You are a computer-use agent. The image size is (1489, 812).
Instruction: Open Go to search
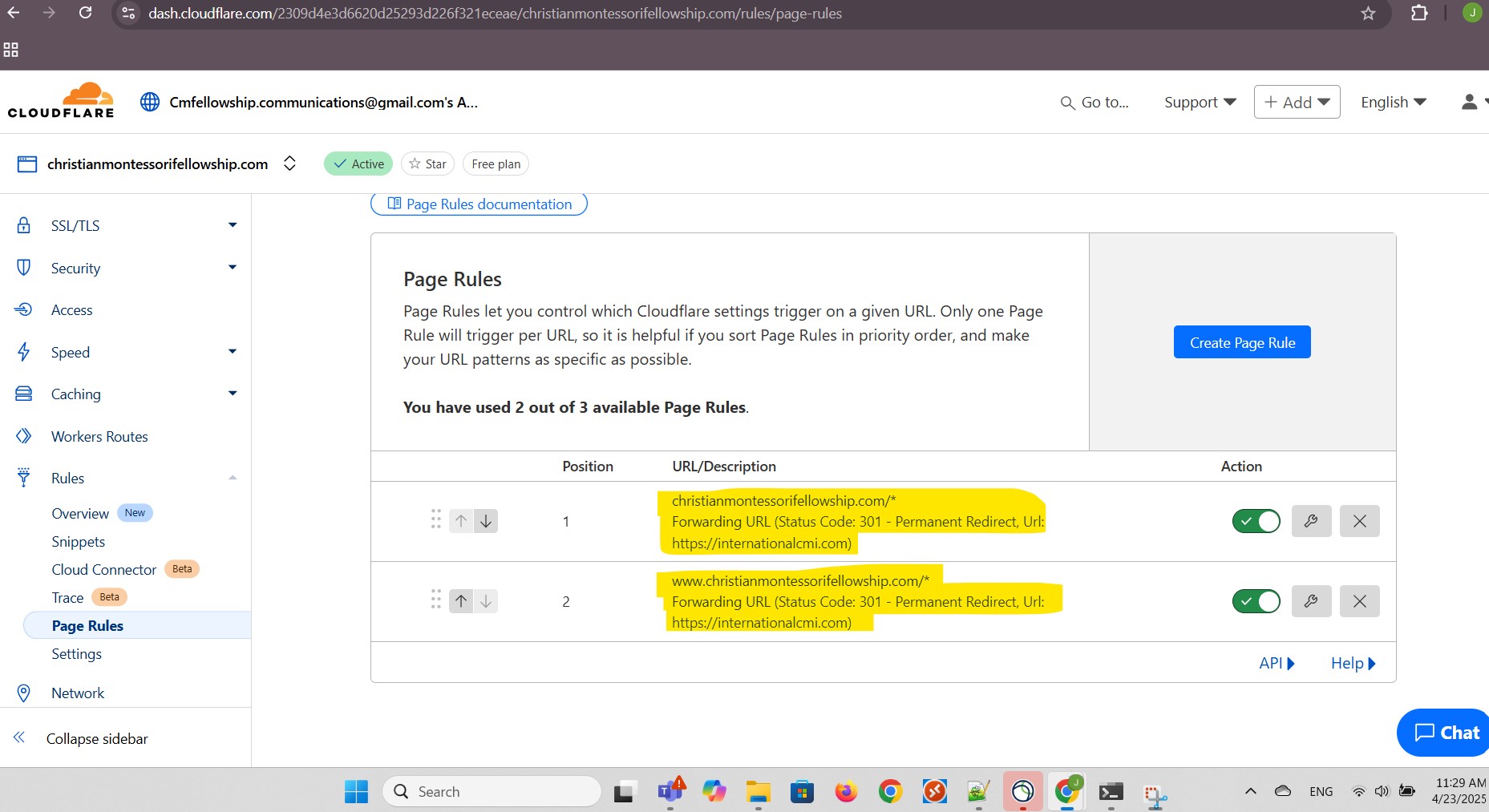(x=1094, y=103)
